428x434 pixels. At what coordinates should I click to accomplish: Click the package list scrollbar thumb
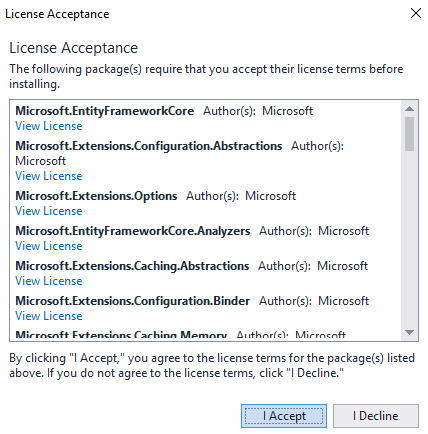pos(409,134)
